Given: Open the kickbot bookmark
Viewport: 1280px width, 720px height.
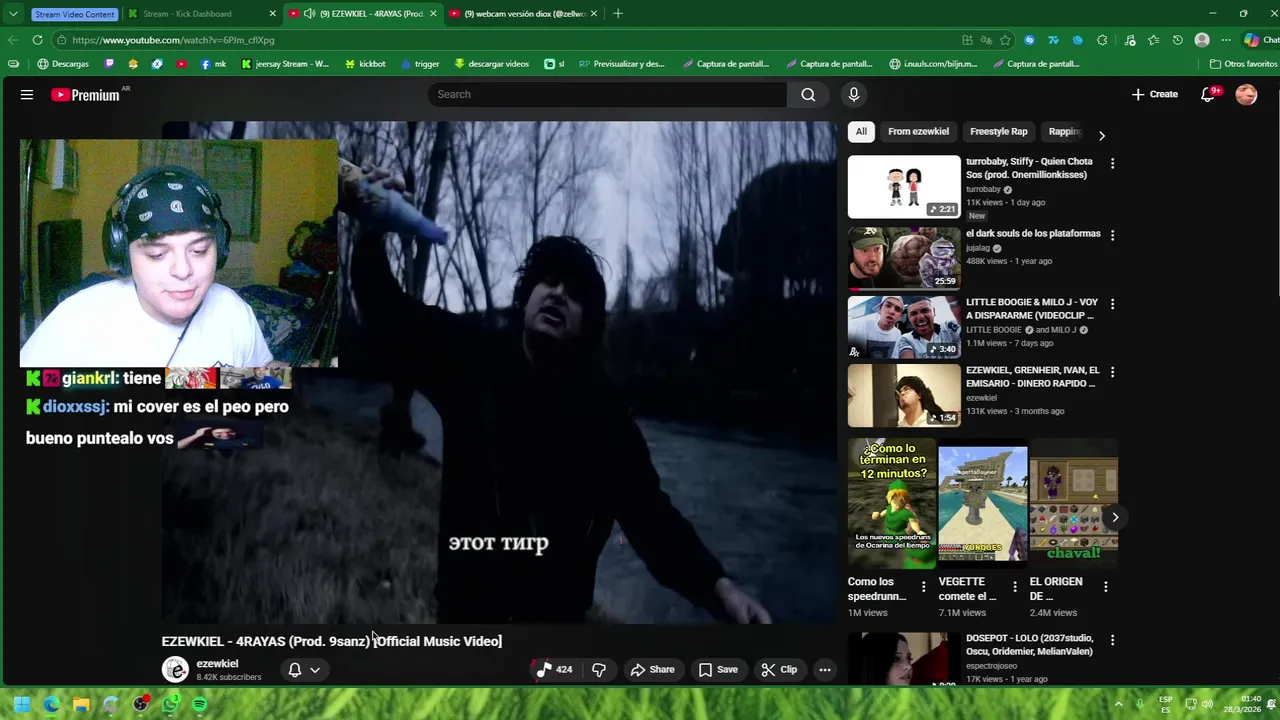Looking at the screenshot, I should point(365,64).
